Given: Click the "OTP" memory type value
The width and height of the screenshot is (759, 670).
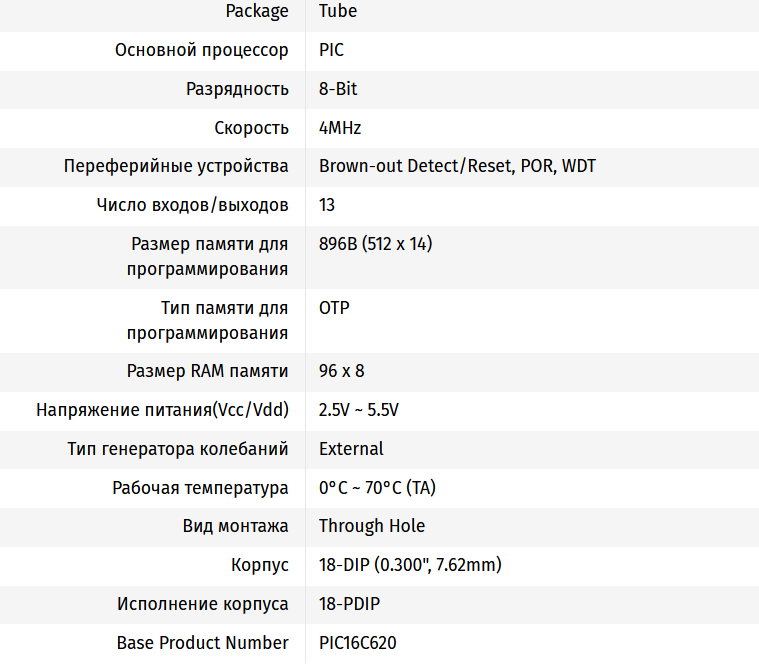Looking at the screenshot, I should [x=334, y=308].
